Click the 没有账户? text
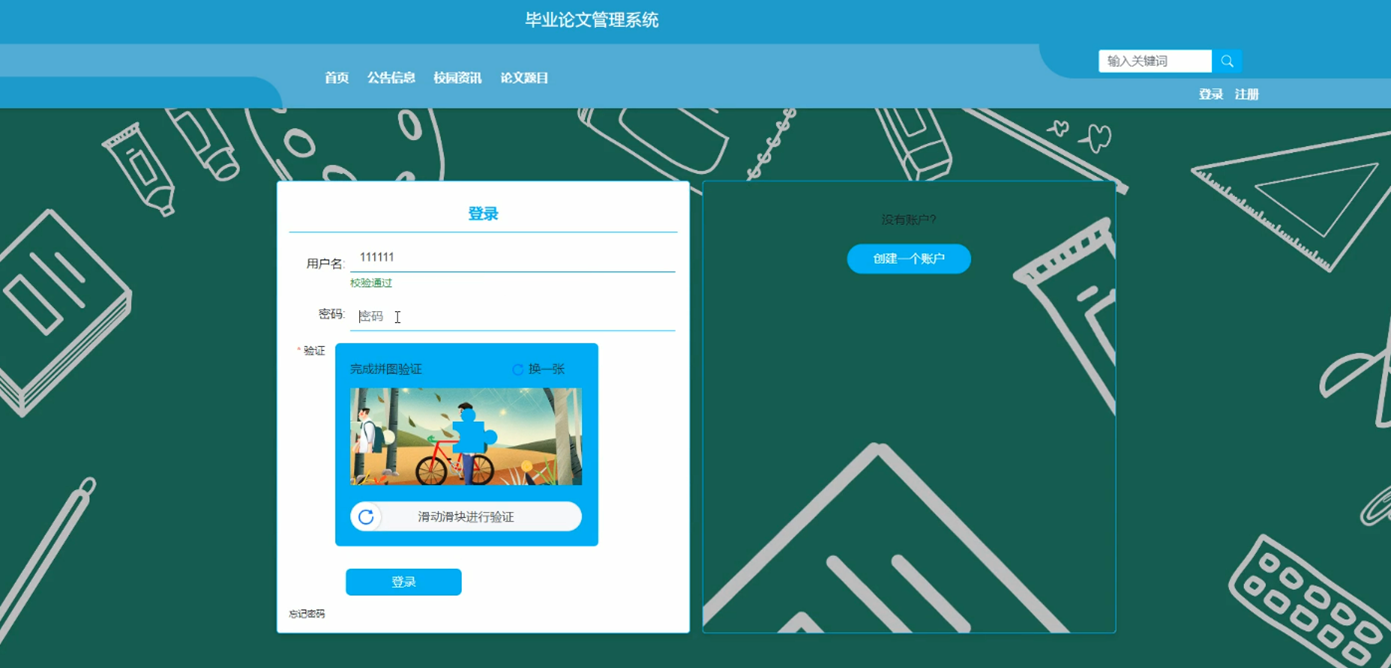This screenshot has width=1391, height=668. [909, 220]
